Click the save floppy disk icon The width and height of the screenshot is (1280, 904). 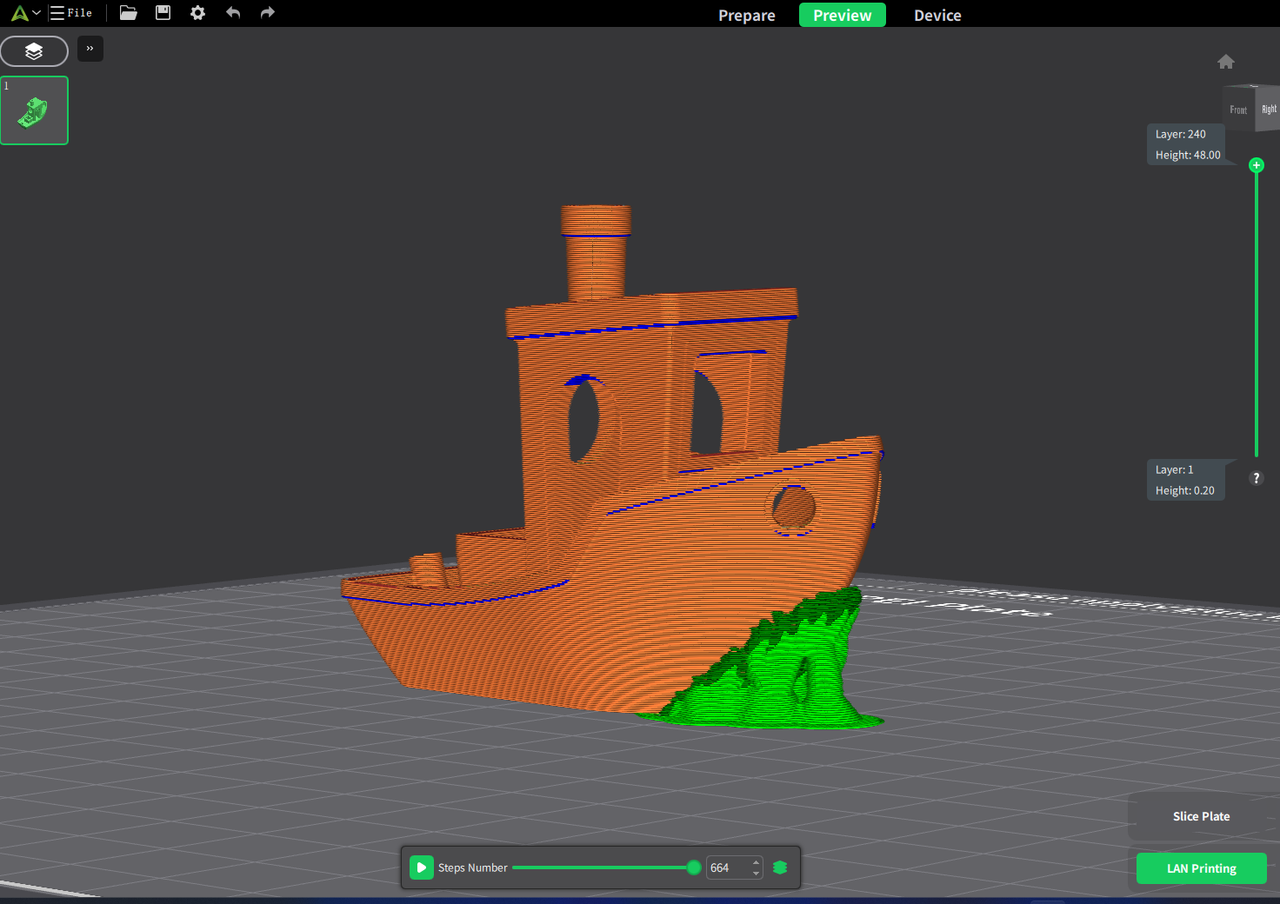coord(163,13)
